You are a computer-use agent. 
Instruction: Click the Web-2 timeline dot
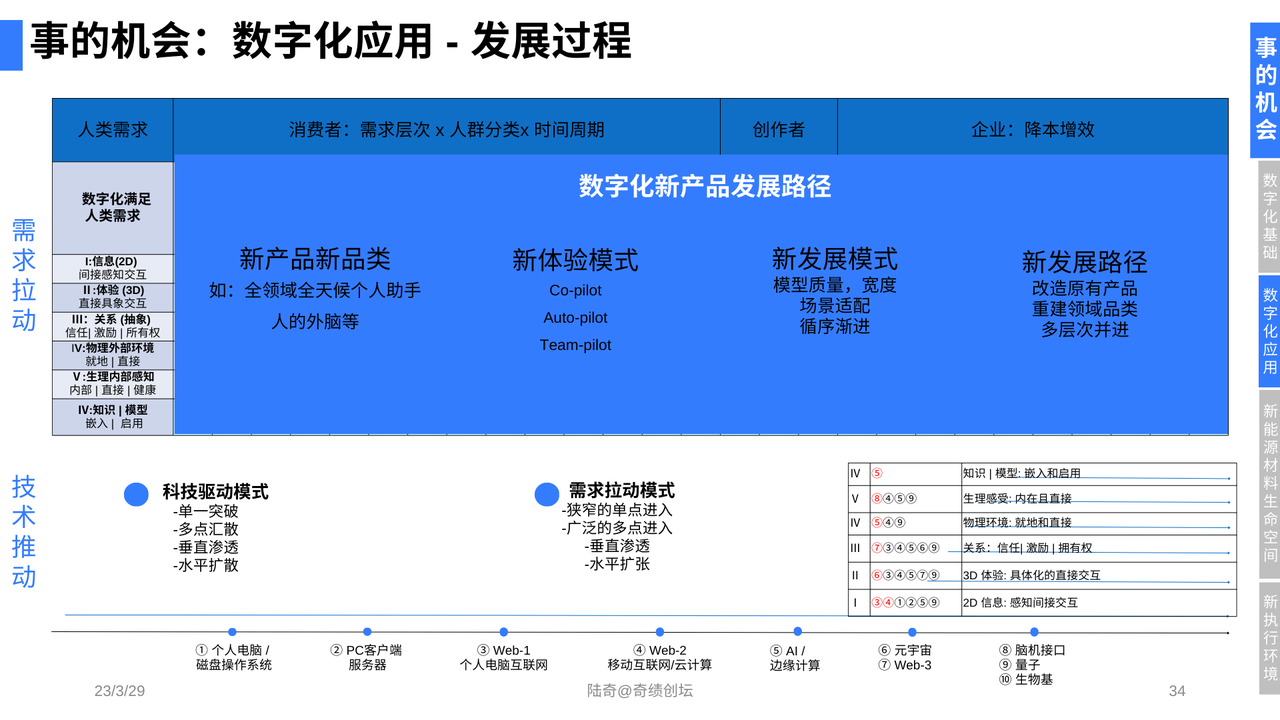point(660,632)
